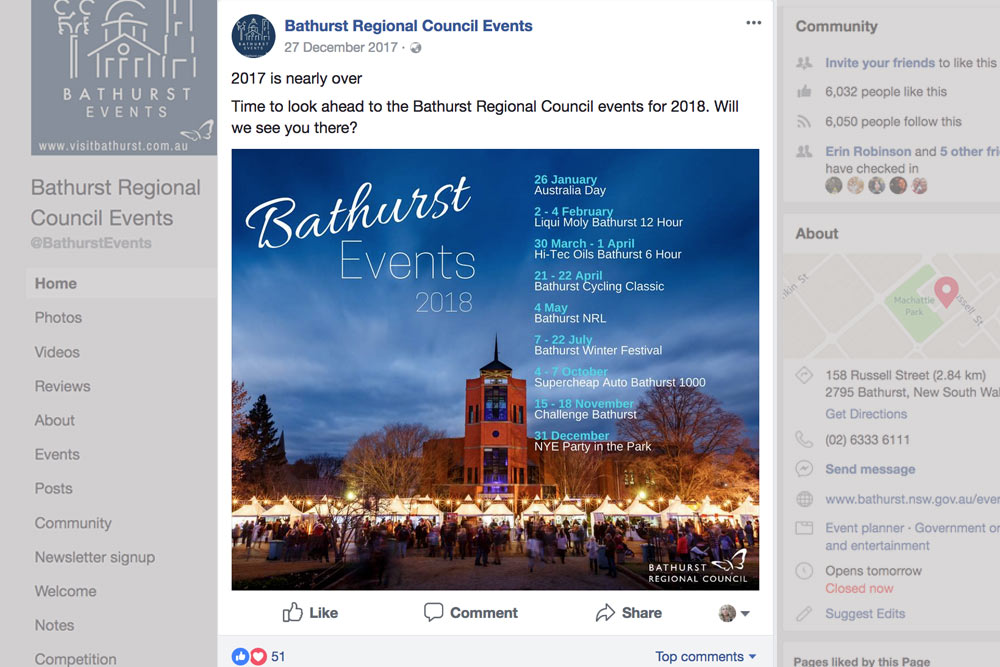
Task: Click the thumbs-up Like icon under the post
Action: tap(293, 612)
